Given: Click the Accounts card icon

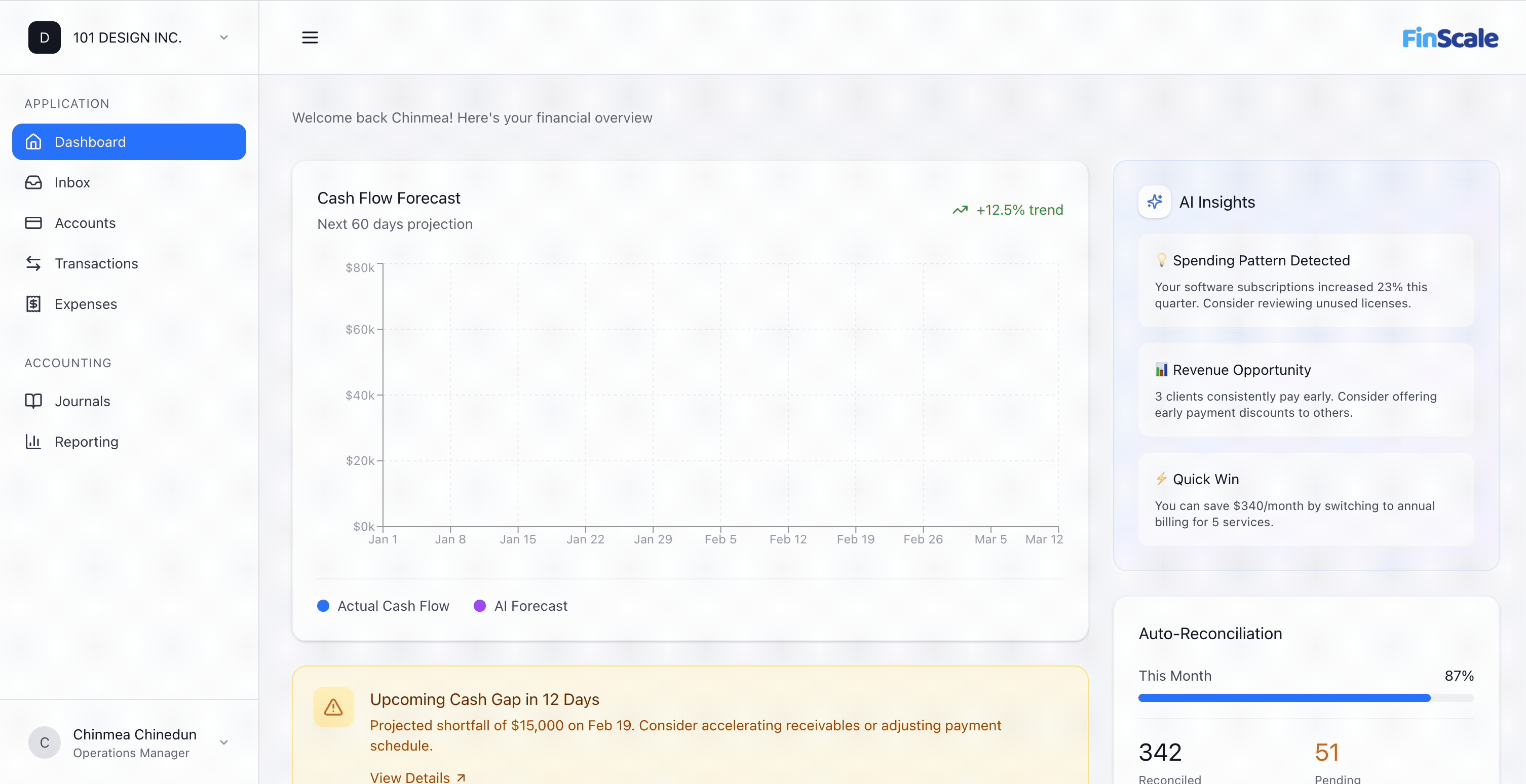Looking at the screenshot, I should tap(33, 223).
